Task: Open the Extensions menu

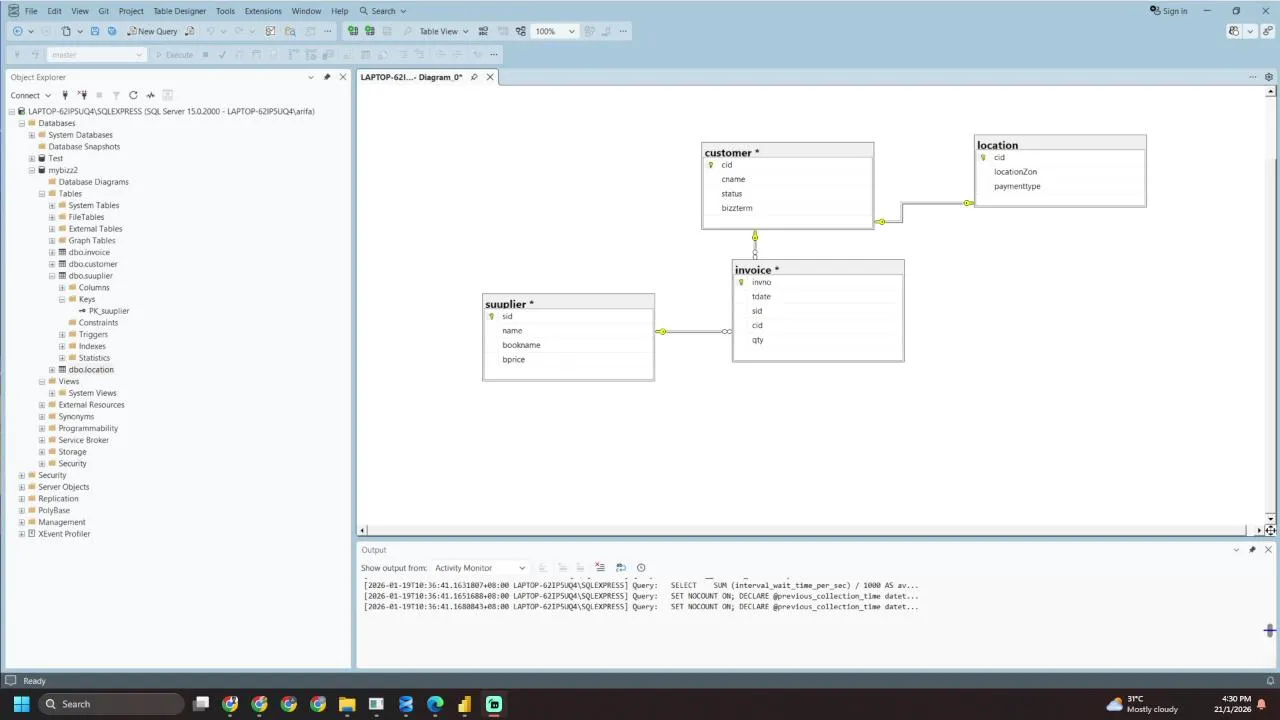Action: coord(263,11)
